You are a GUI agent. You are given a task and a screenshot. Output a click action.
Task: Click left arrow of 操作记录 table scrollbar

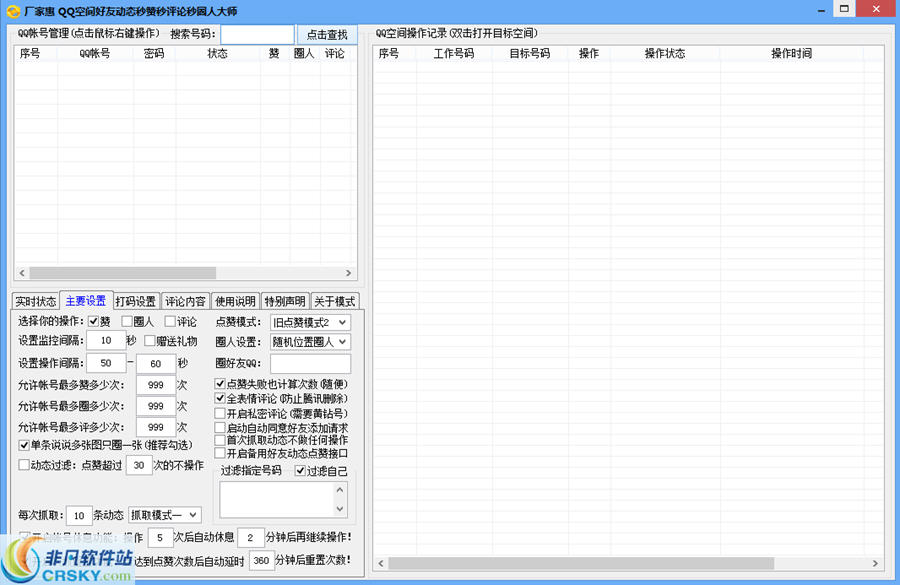381,563
